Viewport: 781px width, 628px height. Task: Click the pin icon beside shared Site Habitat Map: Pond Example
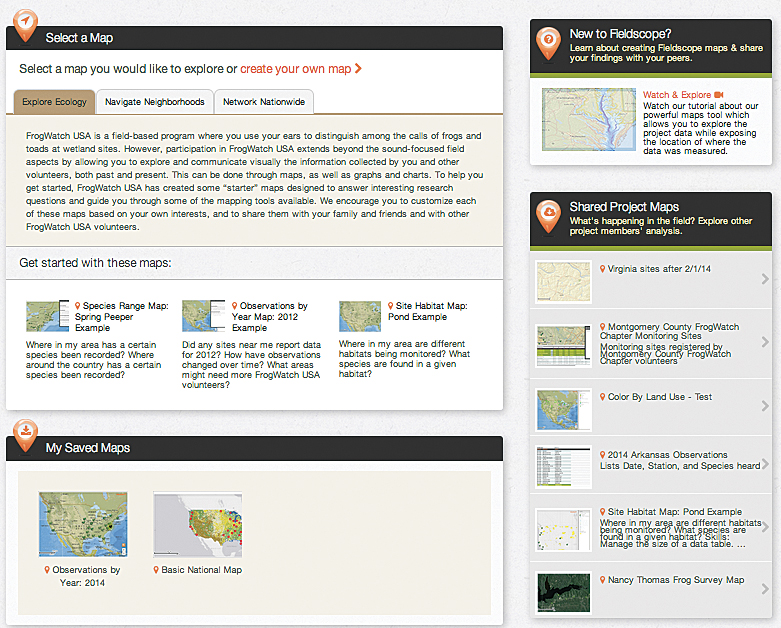[602, 511]
